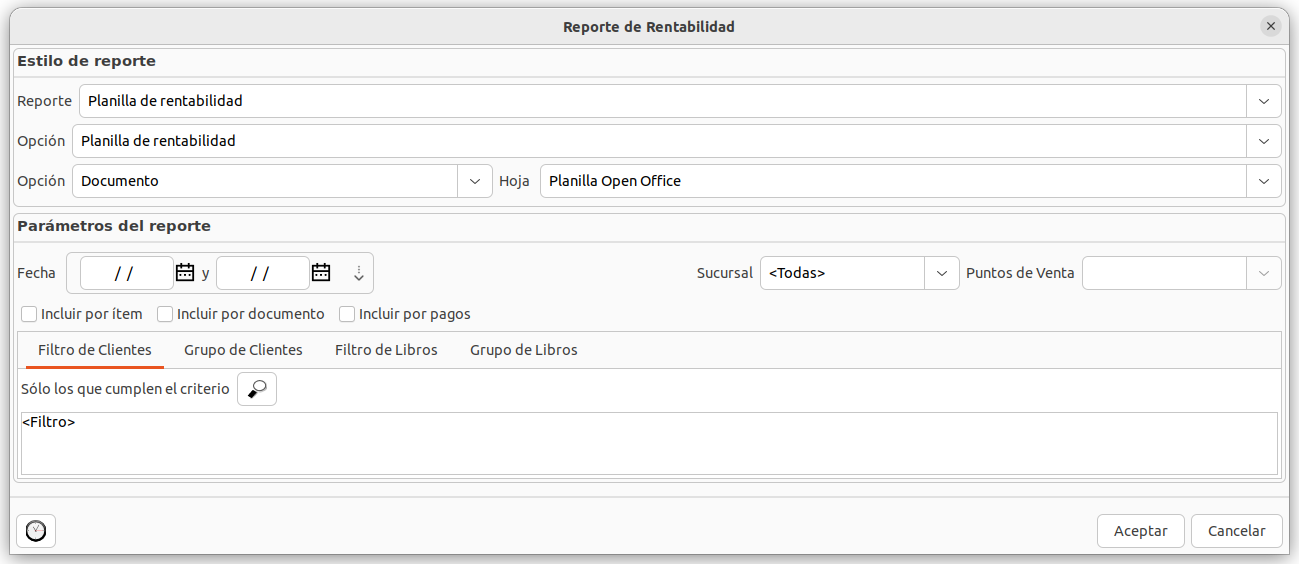Open the start date calendar picker
This screenshot has height=564, width=1299.
click(x=185, y=272)
